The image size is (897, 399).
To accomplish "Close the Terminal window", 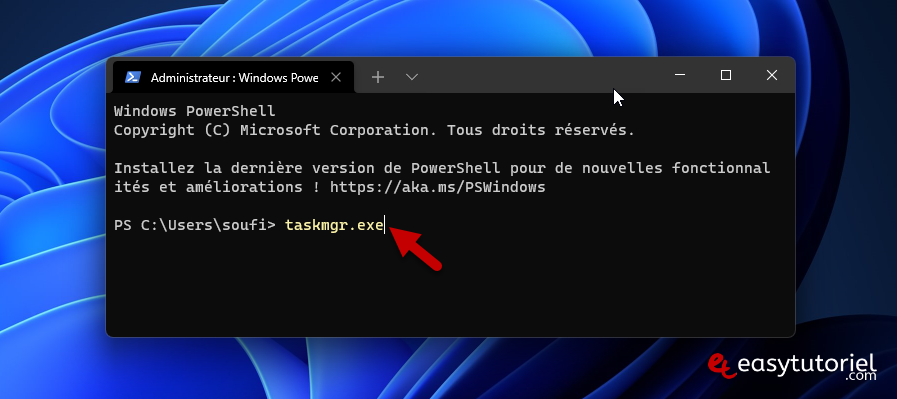I will click(772, 75).
